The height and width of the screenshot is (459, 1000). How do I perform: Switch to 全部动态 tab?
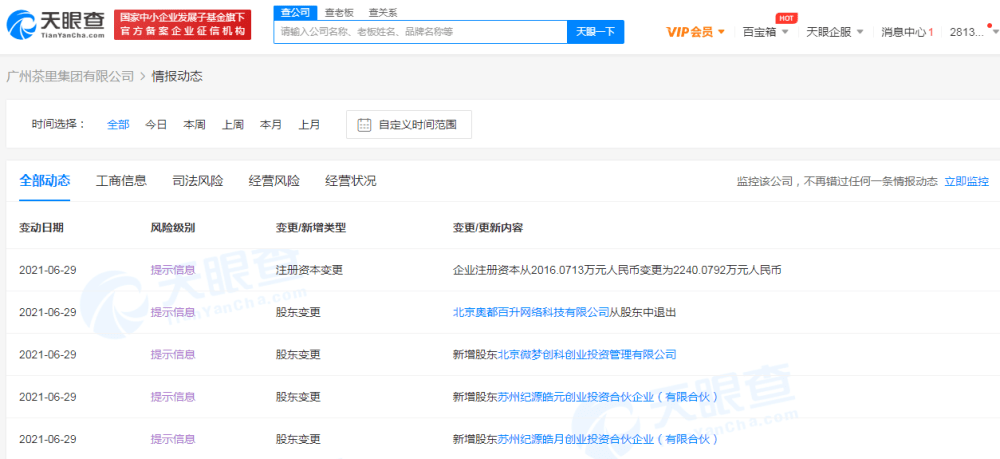(x=45, y=180)
